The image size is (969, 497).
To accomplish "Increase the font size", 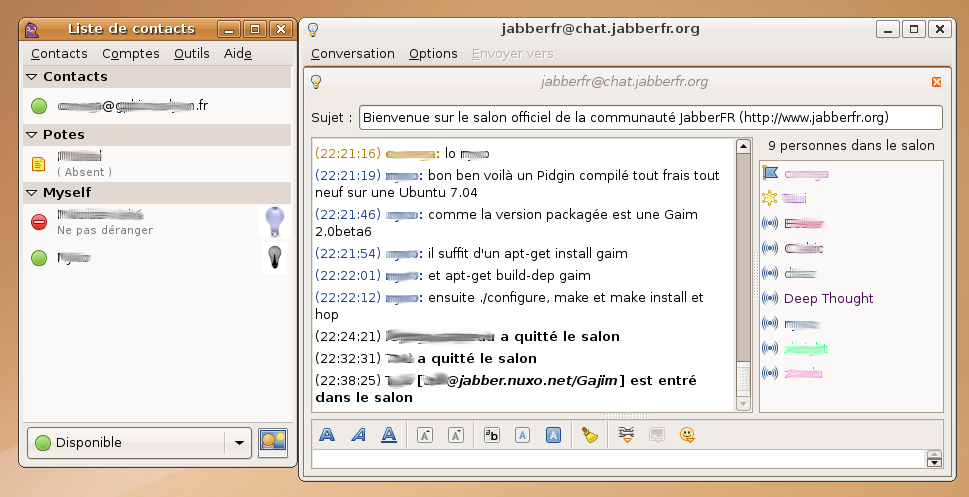I will click(424, 434).
